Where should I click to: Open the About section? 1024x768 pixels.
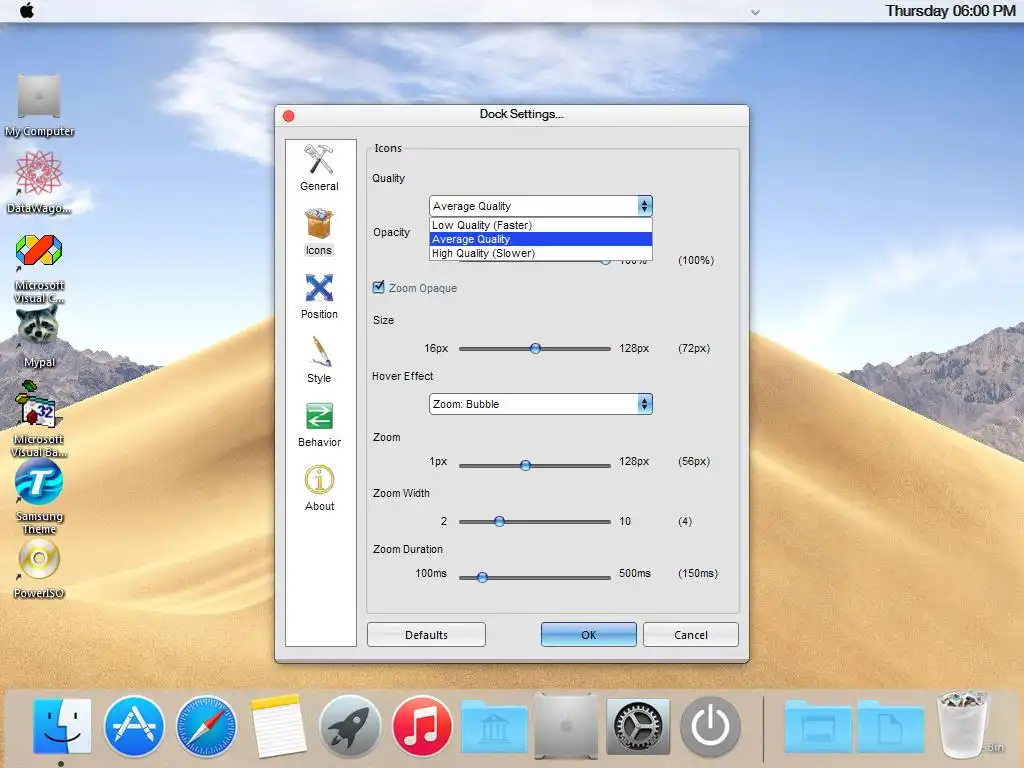[319, 488]
